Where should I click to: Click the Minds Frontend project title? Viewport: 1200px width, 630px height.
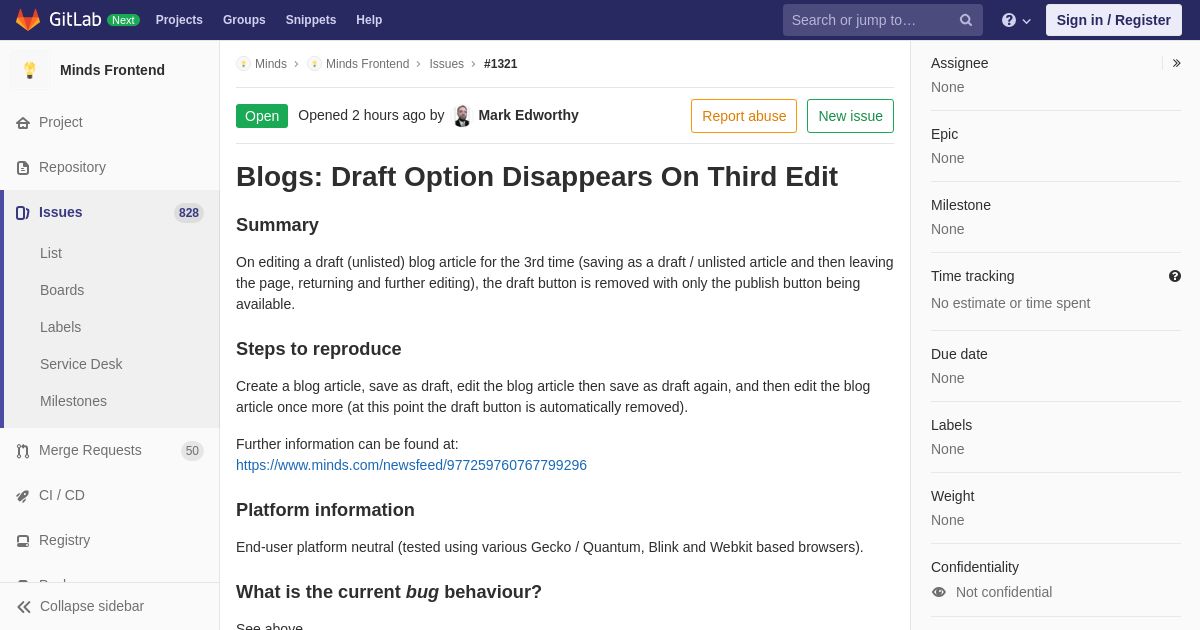click(x=112, y=70)
